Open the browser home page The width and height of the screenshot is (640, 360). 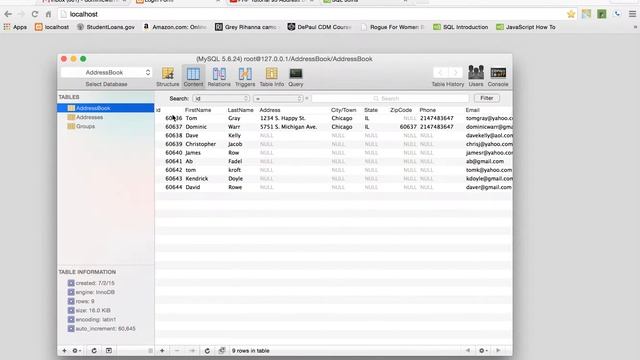pos(48,14)
